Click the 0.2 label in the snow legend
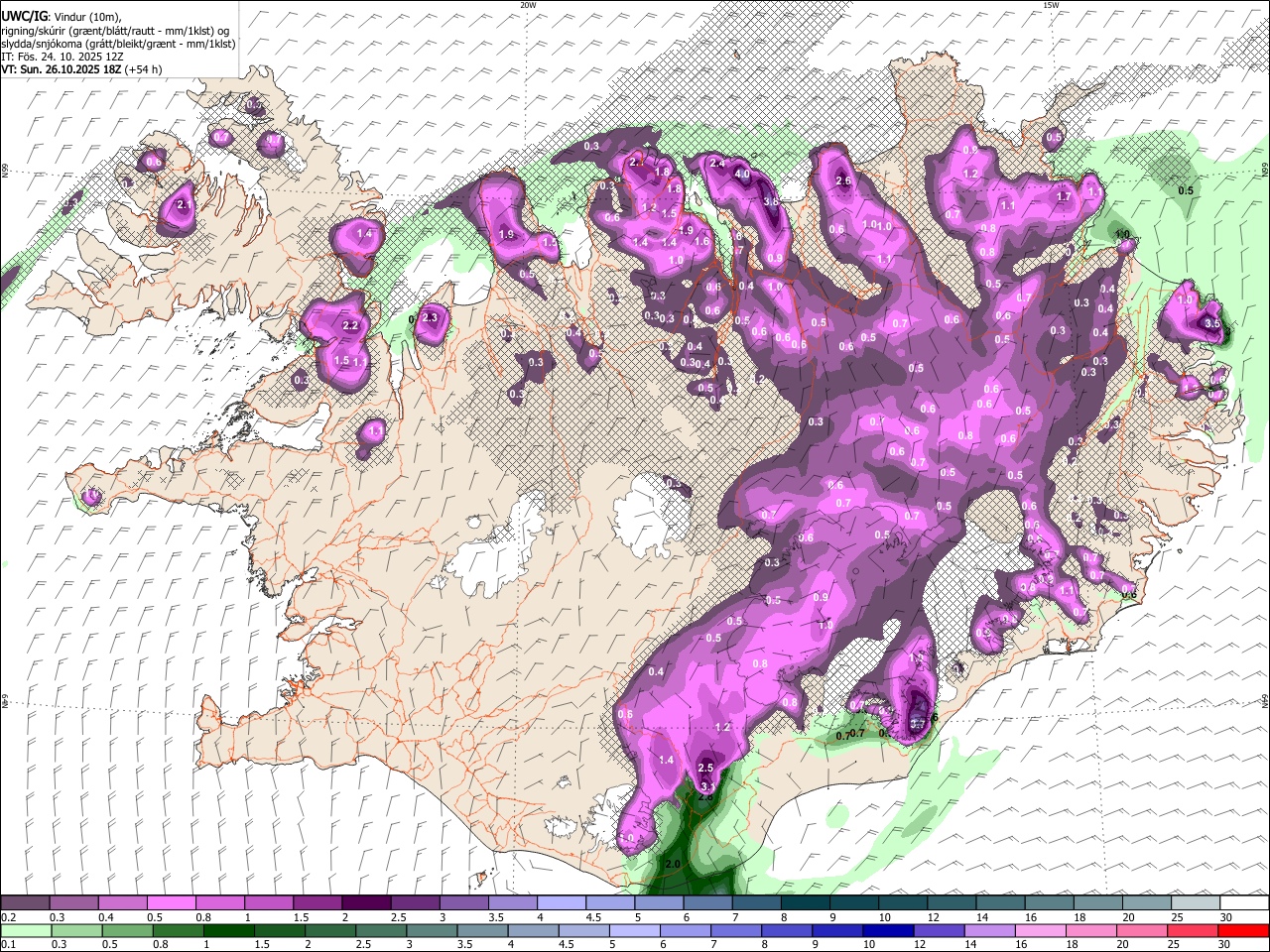 (8, 917)
